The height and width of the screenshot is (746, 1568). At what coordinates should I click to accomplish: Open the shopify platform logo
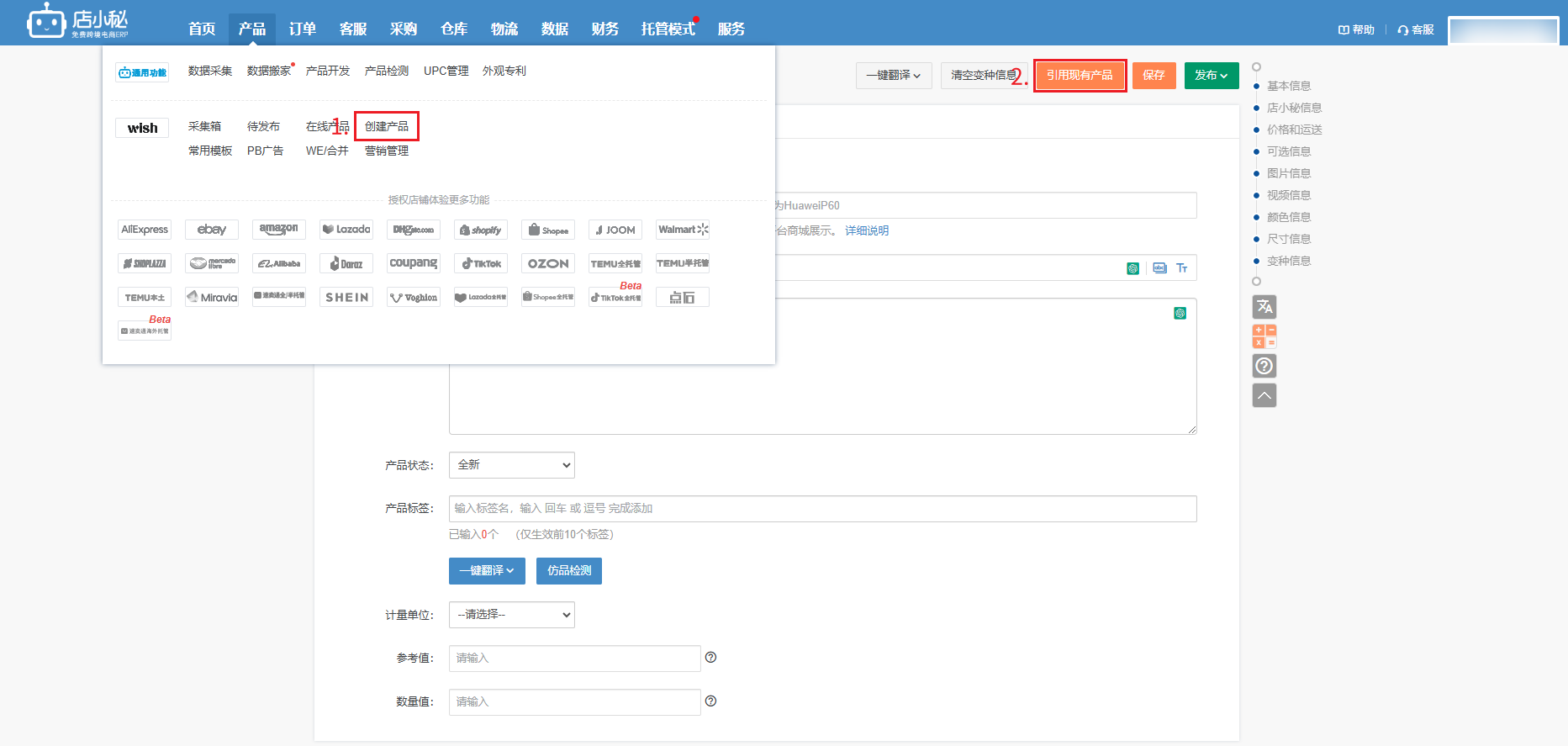coord(481,230)
